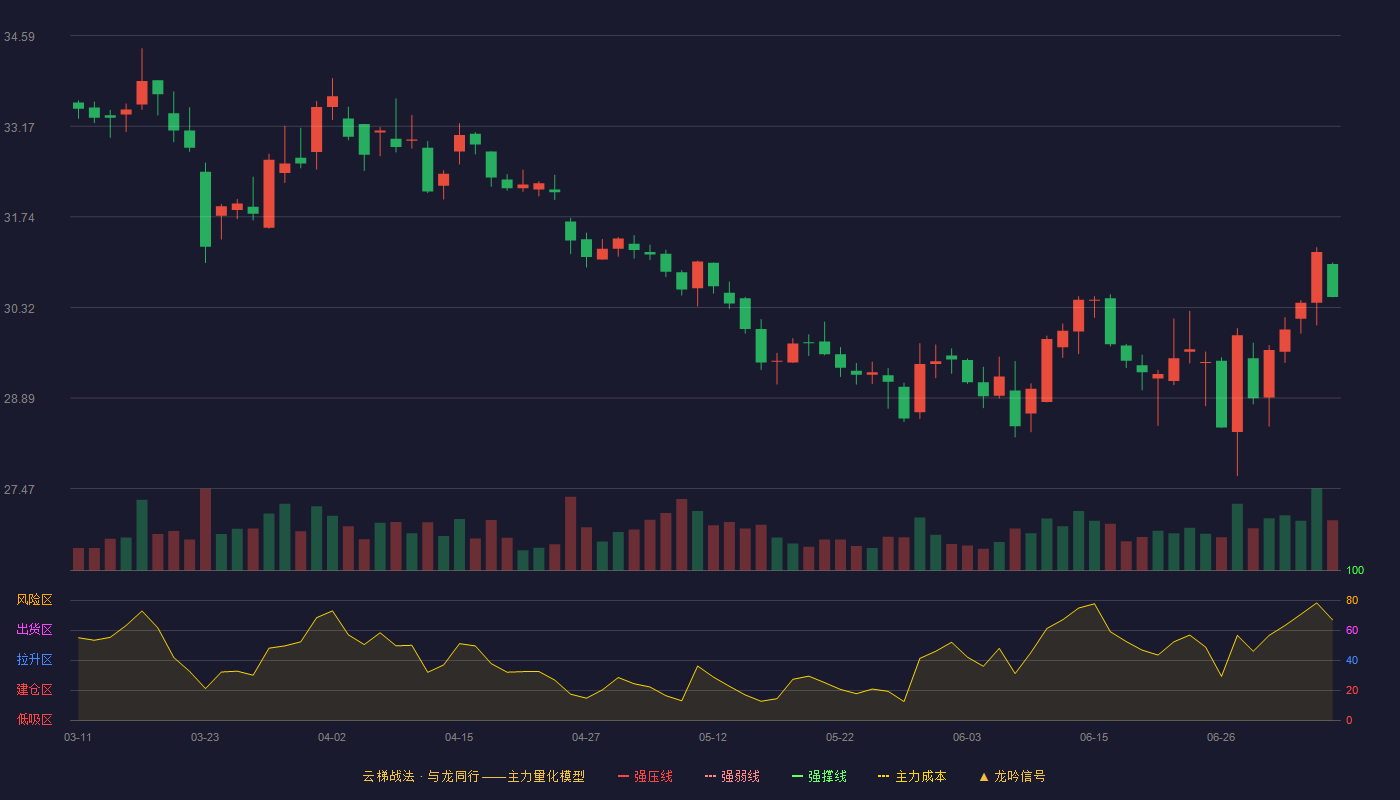Select the 风险区 zone label
The width and height of the screenshot is (1400, 800).
34,600
